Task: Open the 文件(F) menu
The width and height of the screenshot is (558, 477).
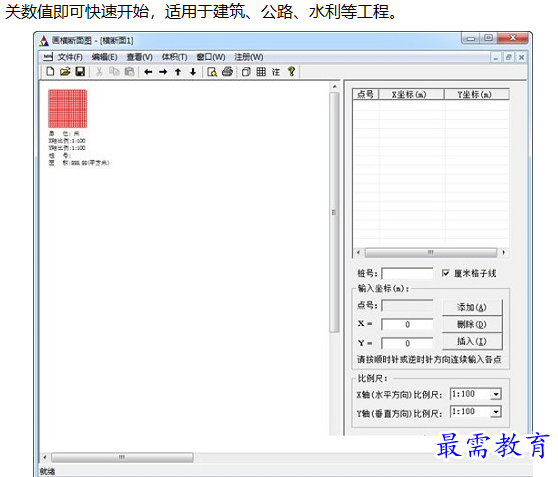Action: click(70, 57)
